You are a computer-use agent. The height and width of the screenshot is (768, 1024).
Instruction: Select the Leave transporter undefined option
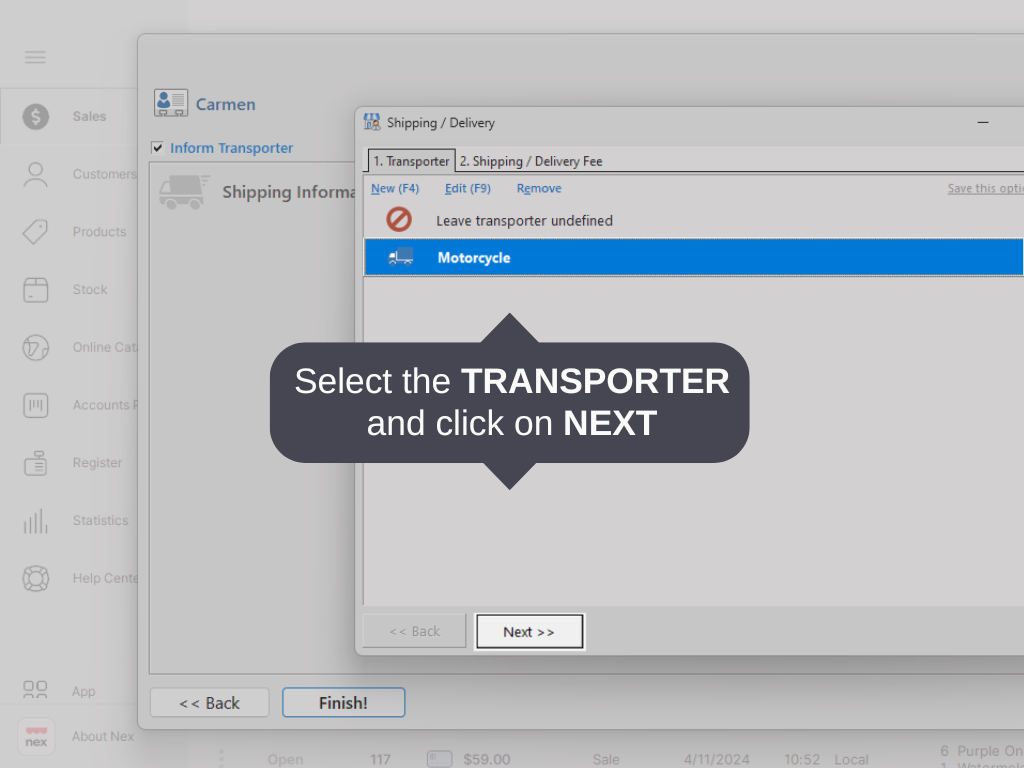point(524,220)
